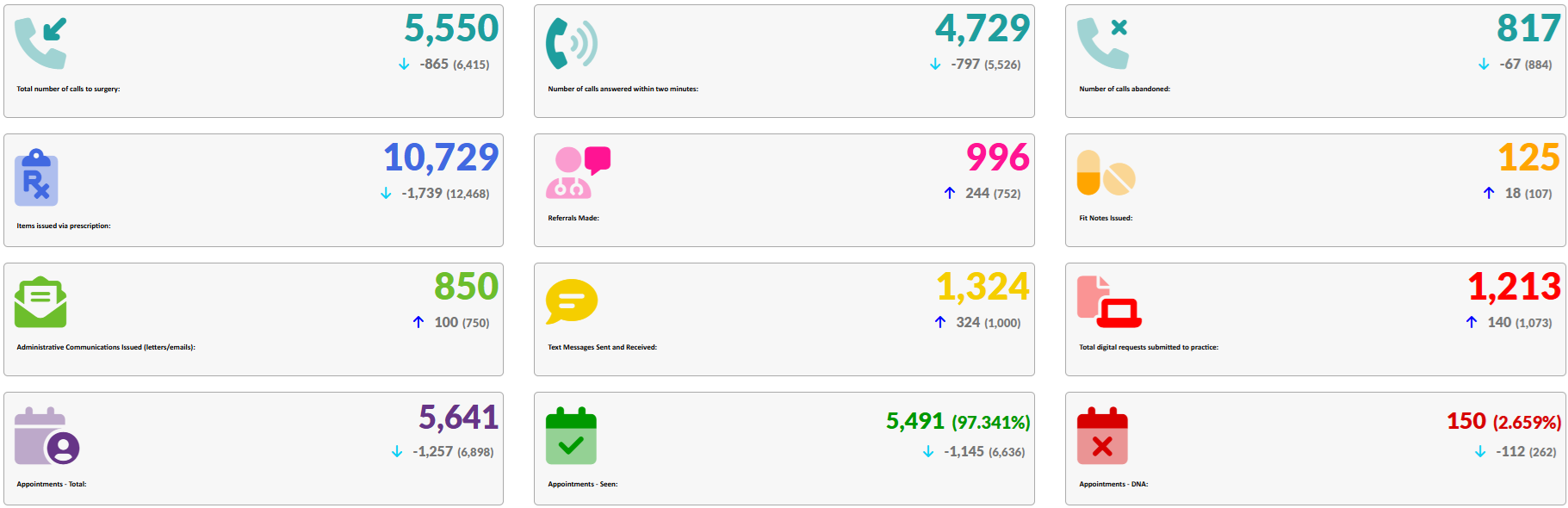Screen dimensions: 1568x508
Task: Click the 'Total digital requests submitted' label
Action: point(1149,347)
